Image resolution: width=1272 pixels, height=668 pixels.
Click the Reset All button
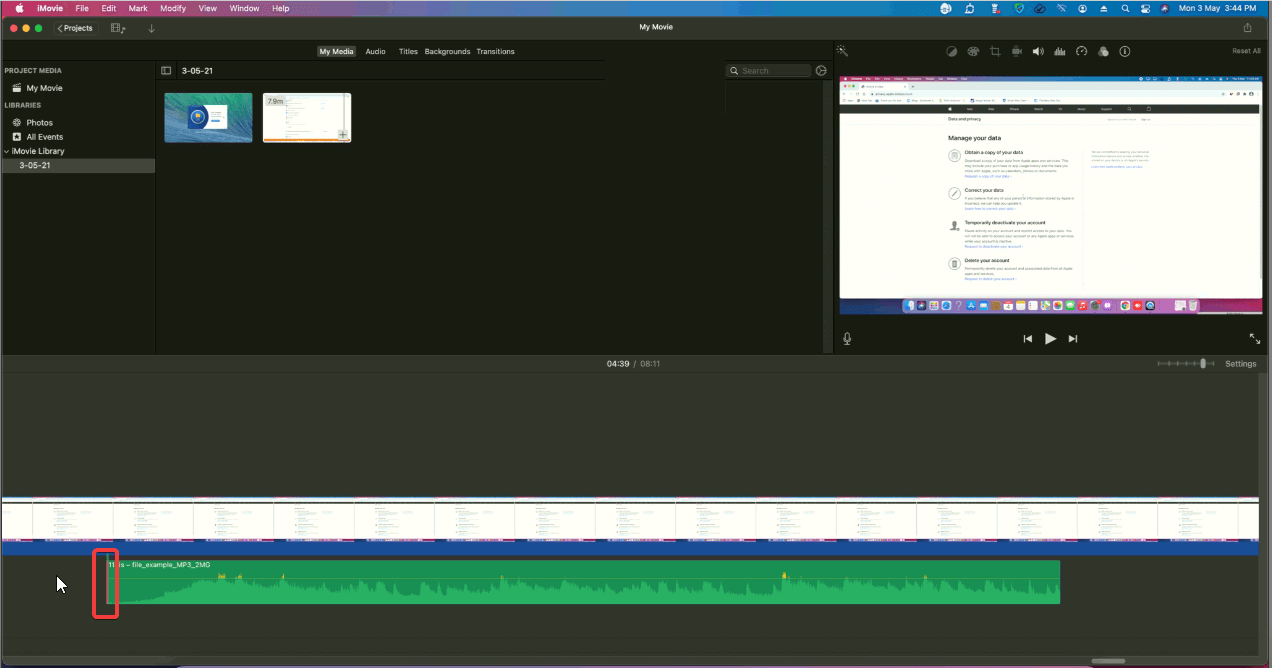click(1246, 50)
